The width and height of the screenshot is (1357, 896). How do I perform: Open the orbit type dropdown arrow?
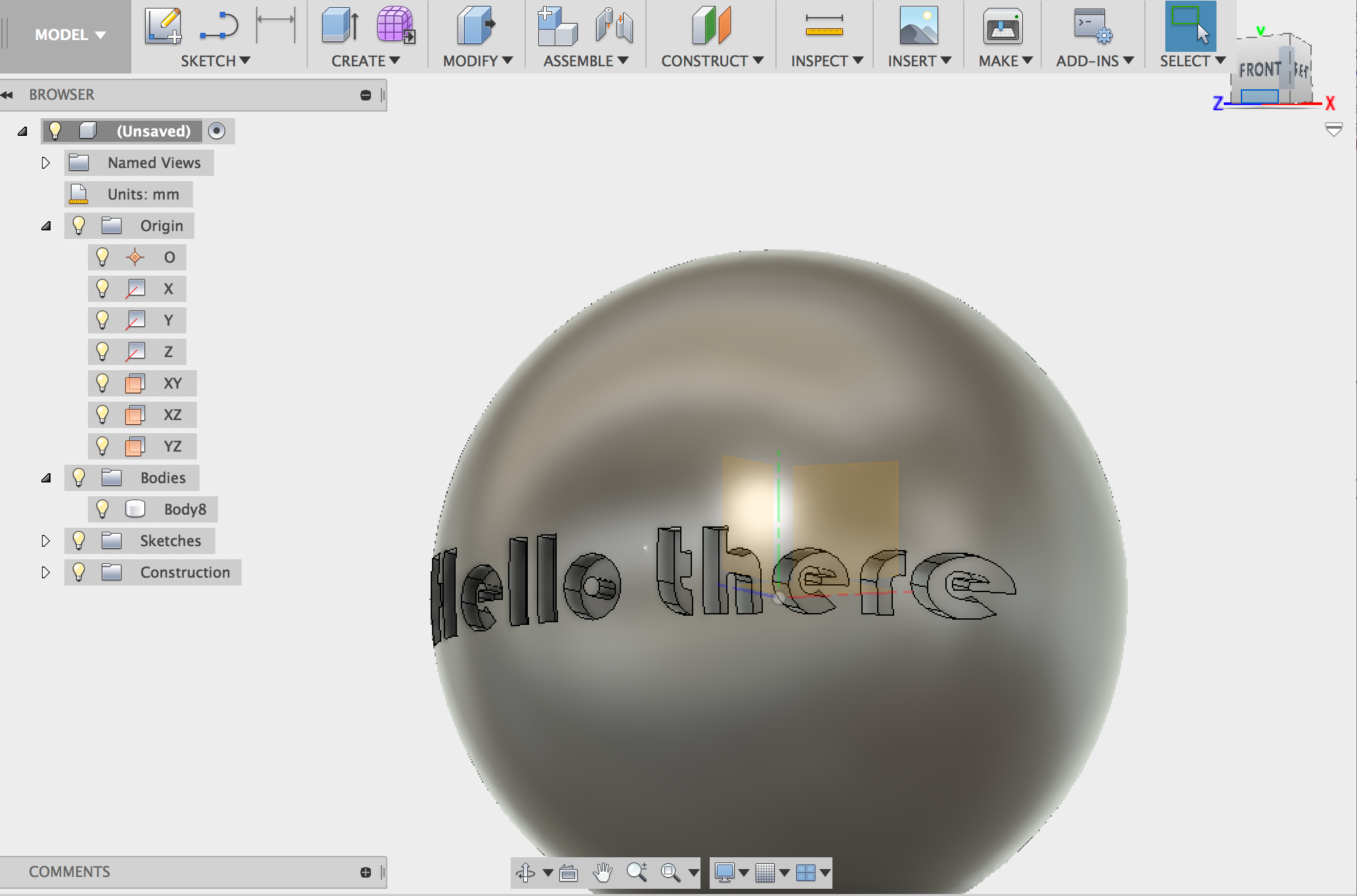point(548,872)
